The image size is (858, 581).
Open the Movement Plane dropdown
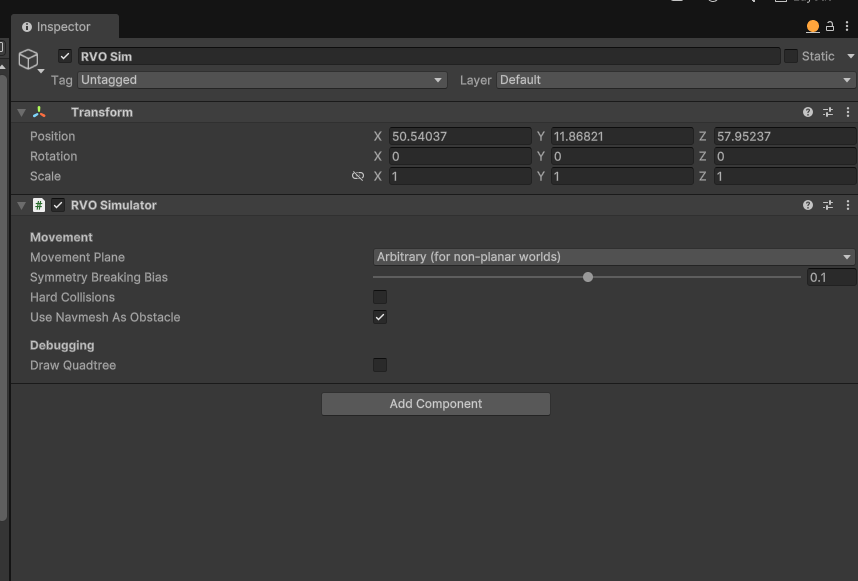pos(614,257)
